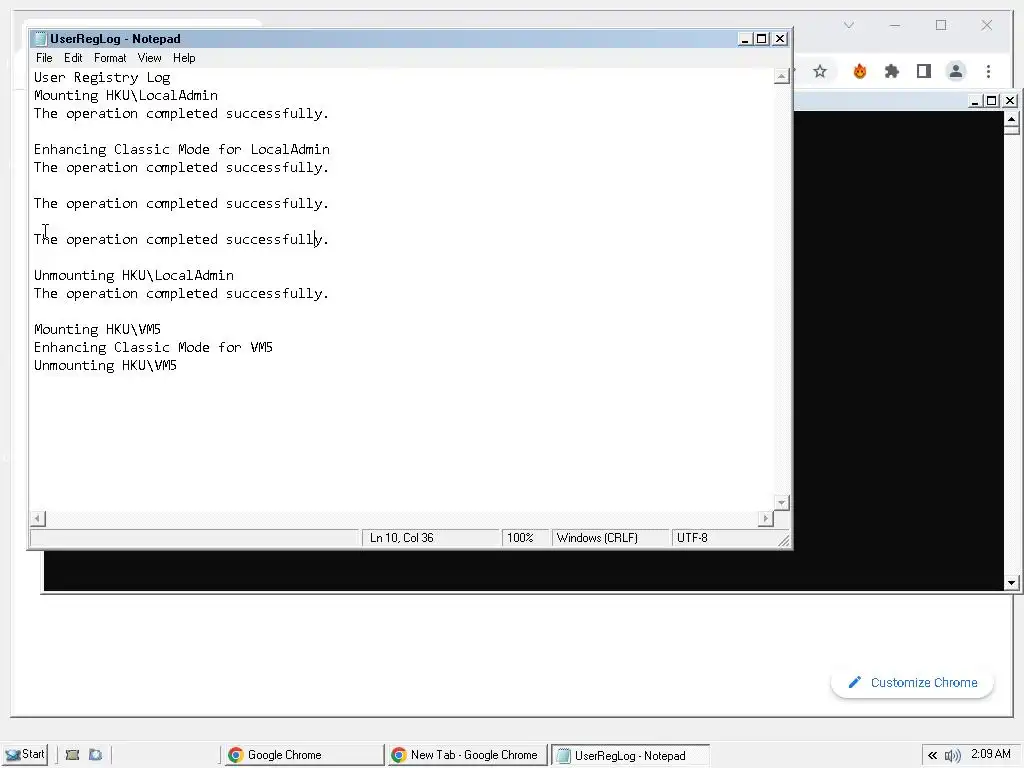Click the 'Unmounting HKU\VM5' line
This screenshot has height=768, width=1024.
[x=105, y=366]
